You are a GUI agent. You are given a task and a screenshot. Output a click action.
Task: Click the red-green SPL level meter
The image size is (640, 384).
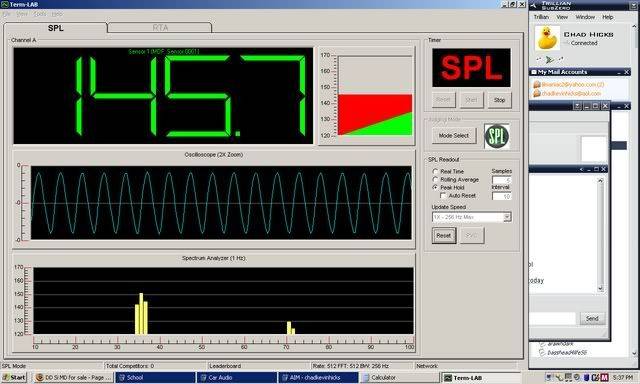click(x=375, y=96)
